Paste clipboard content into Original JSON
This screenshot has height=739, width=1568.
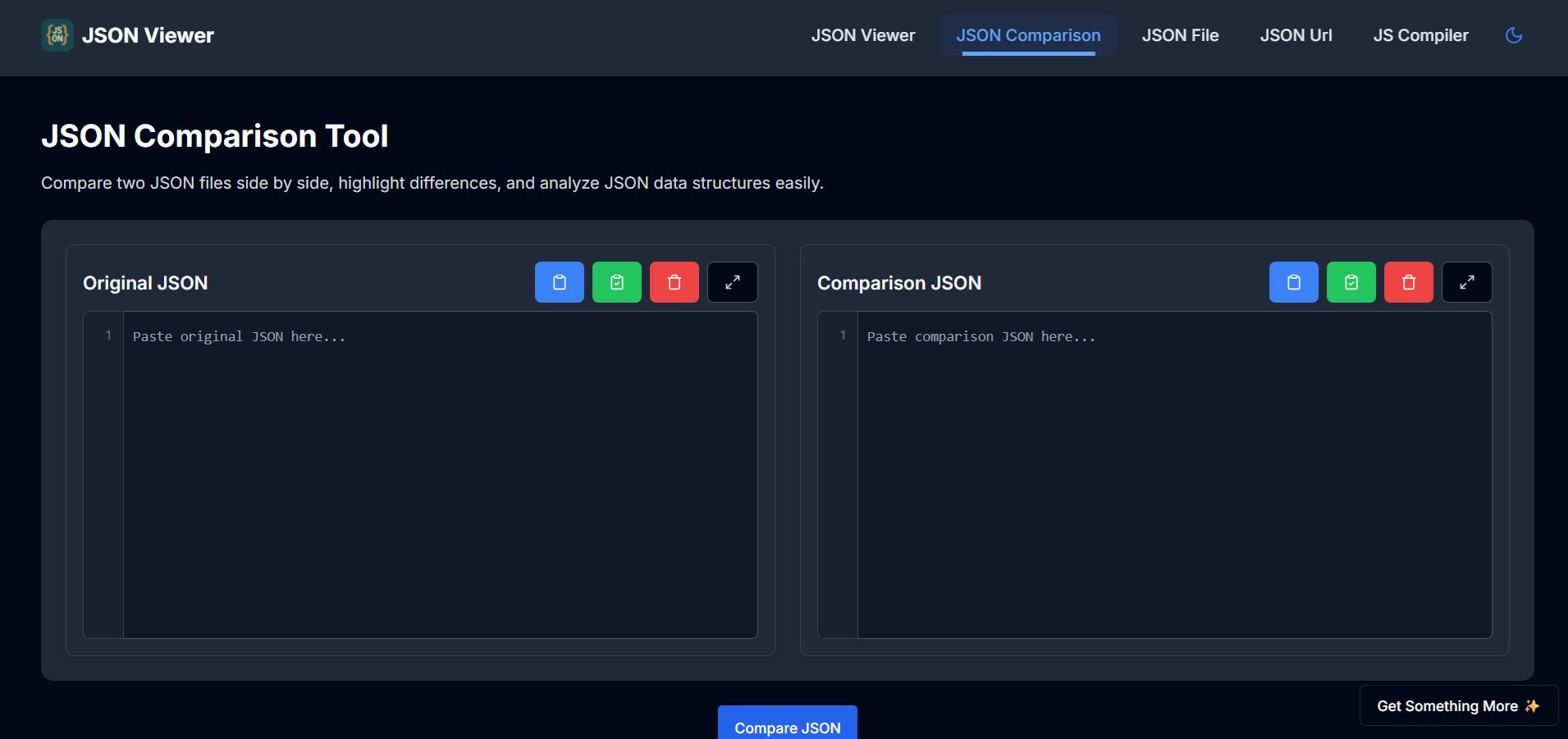tap(559, 281)
